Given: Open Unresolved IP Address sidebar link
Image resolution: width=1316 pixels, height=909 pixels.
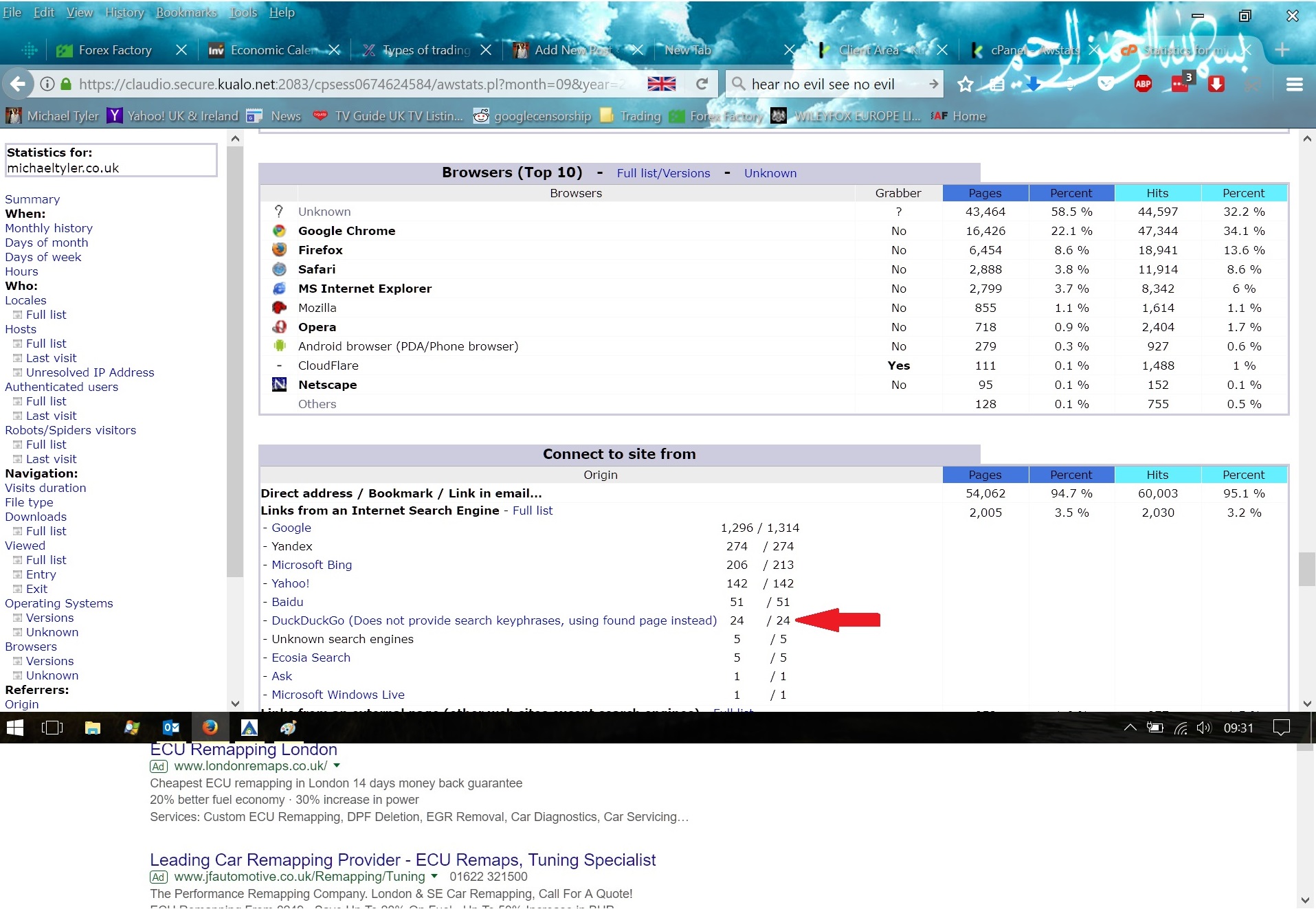Looking at the screenshot, I should pyautogui.click(x=90, y=372).
